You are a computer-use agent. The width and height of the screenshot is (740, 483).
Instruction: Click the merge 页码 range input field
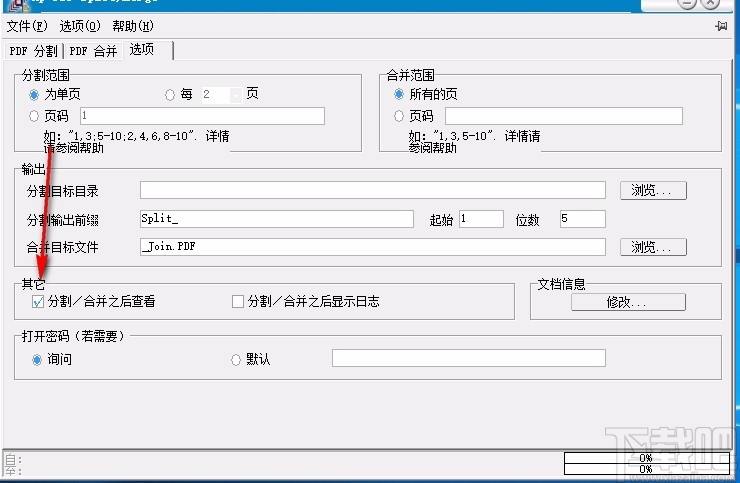tap(564, 116)
